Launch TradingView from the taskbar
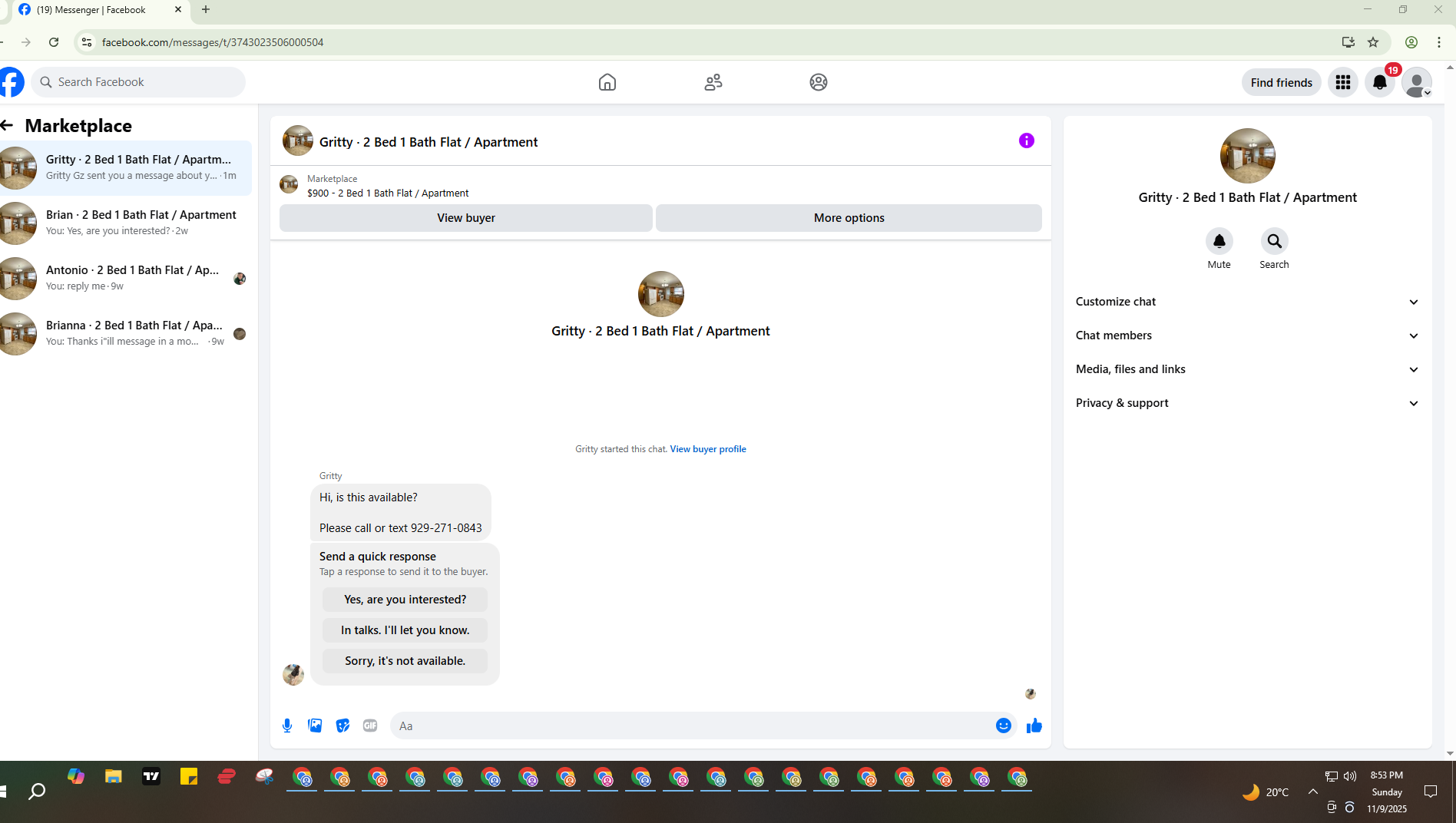Viewport: 1456px width, 823px height. pos(151,777)
